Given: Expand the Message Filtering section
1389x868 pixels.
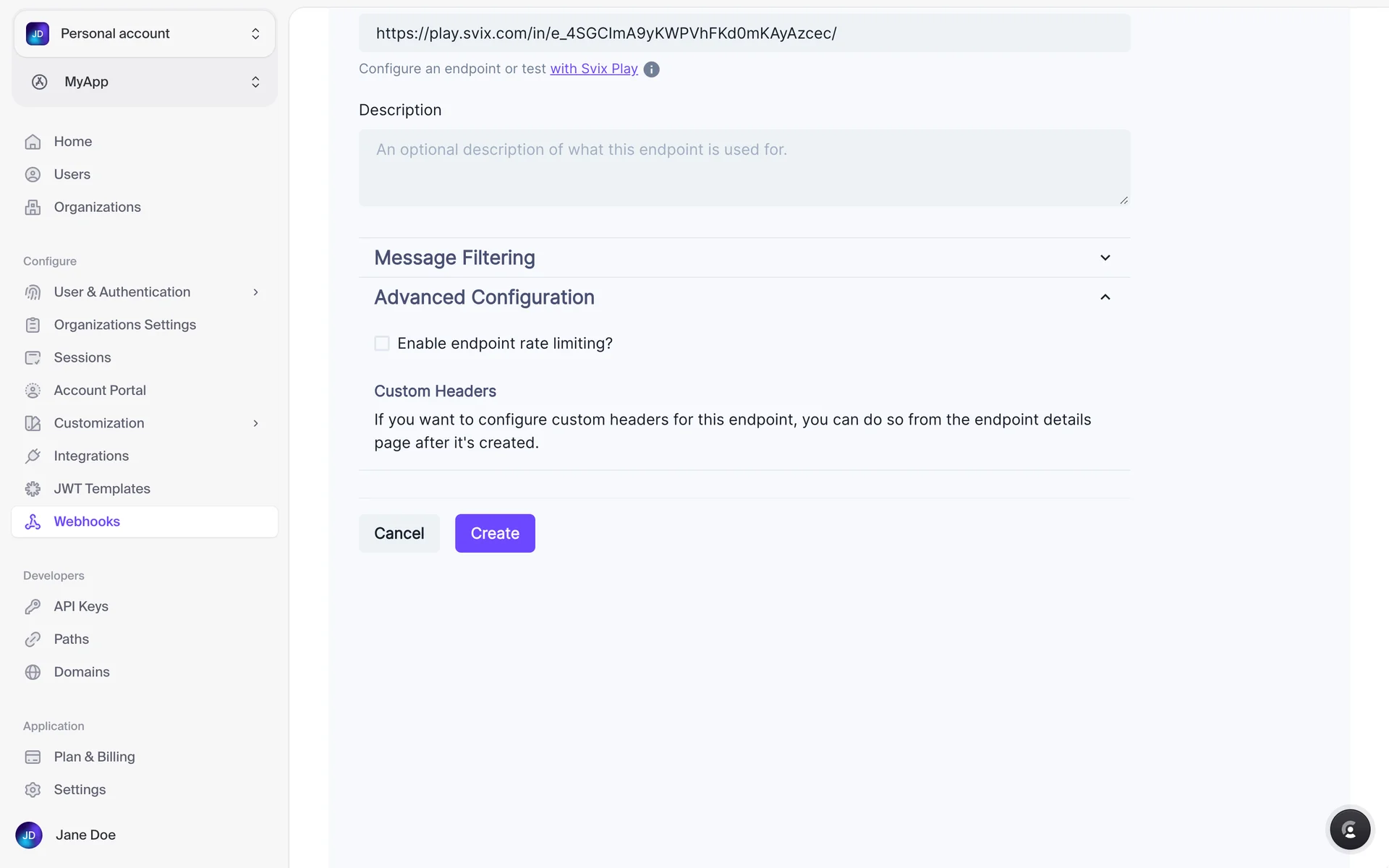Looking at the screenshot, I should click(1105, 258).
